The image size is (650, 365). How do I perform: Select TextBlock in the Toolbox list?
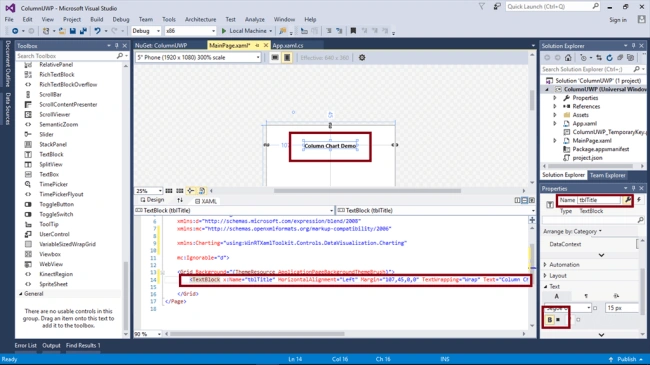51,154
